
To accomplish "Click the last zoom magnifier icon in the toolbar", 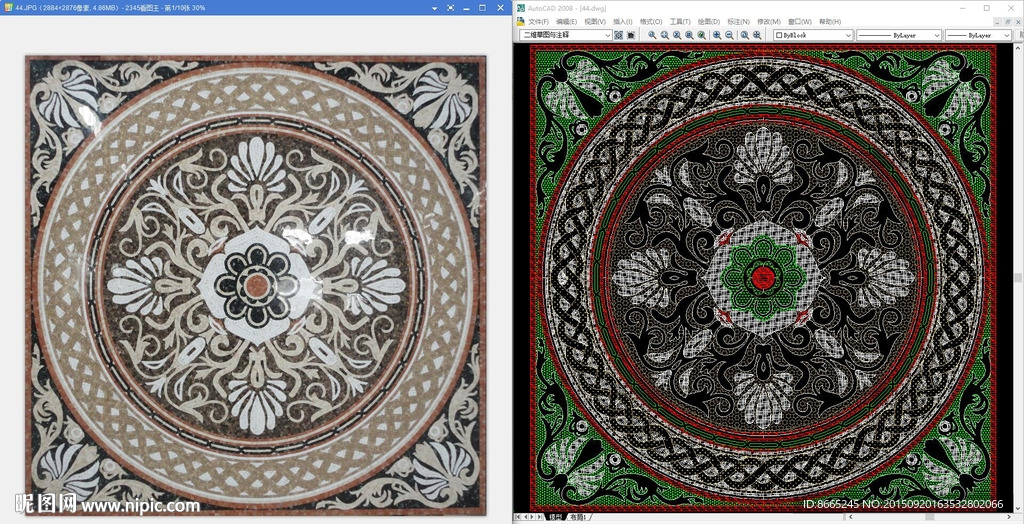I will coord(756,35).
